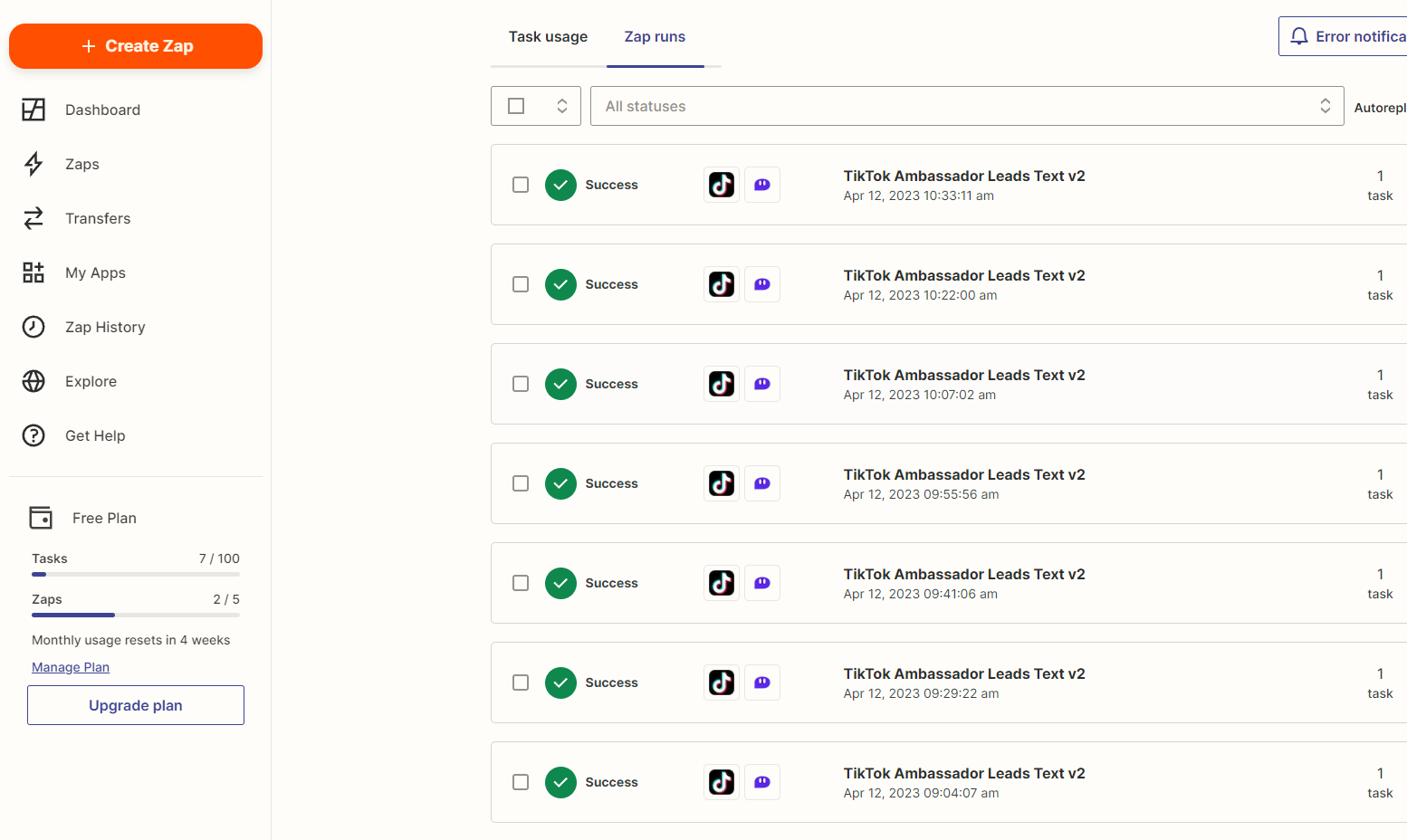Screen dimensions: 1407x840
Task: Click TikTok icon on the 09:29:22 am run
Action: [722, 682]
